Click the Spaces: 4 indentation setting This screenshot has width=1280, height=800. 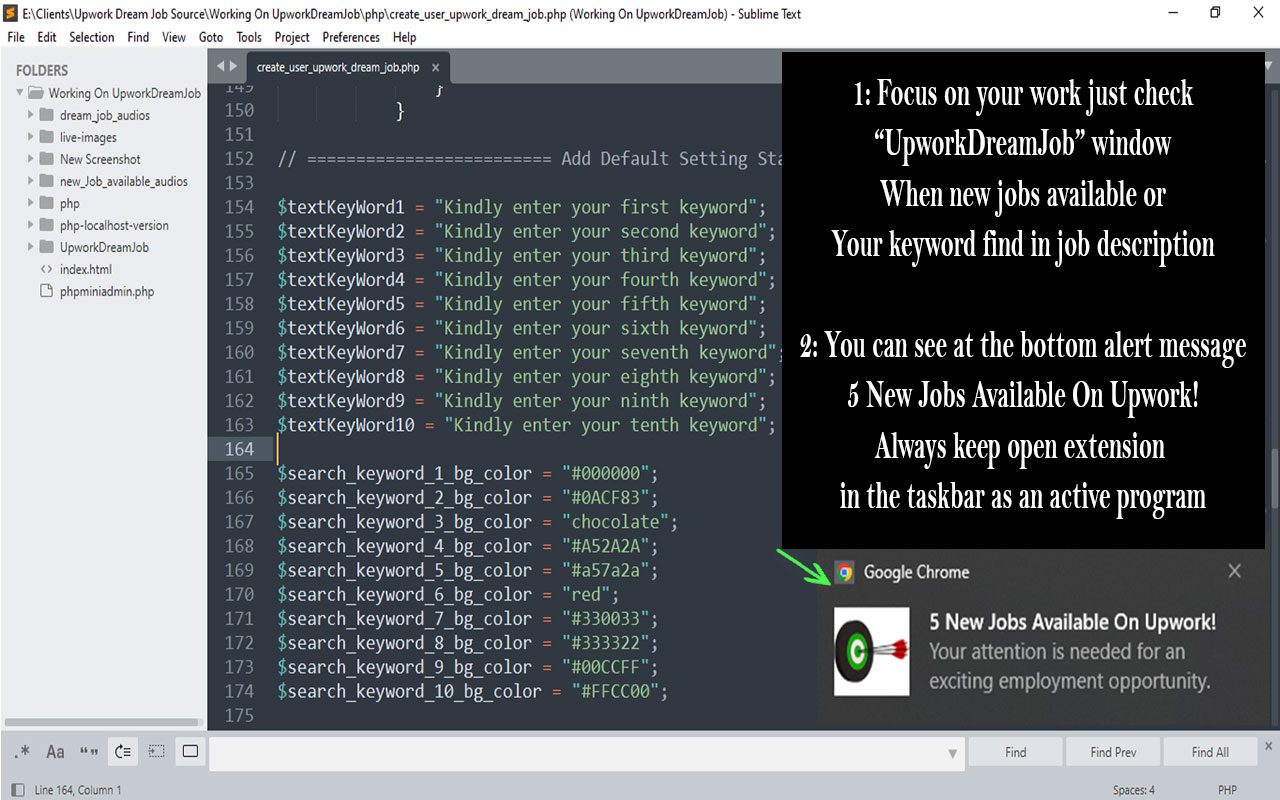point(1134,790)
